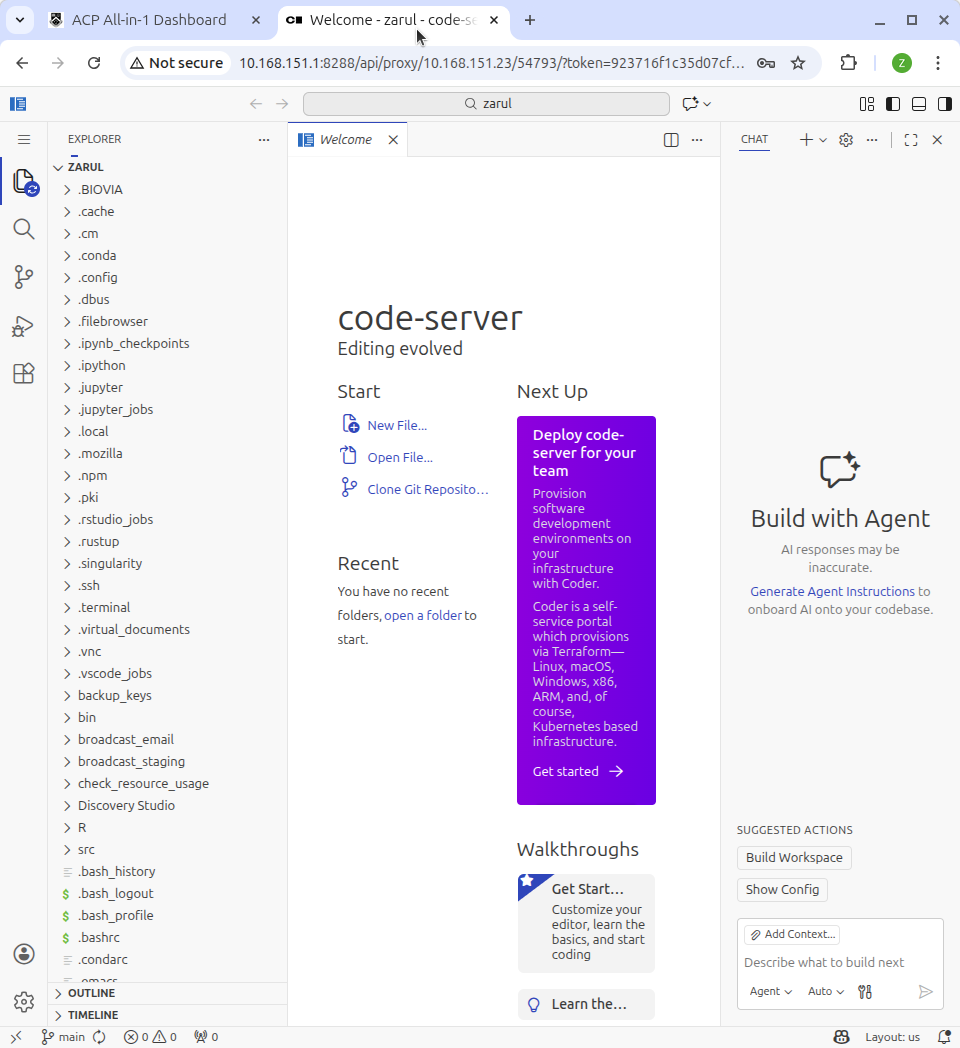This screenshot has height=1048, width=960.
Task: Open the Source Control view
Action: [x=24, y=277]
